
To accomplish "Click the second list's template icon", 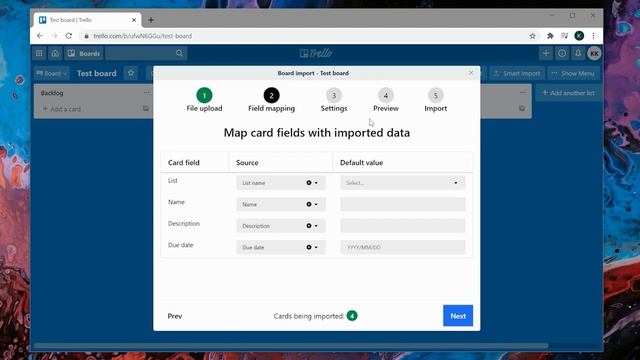I will click(x=522, y=109).
